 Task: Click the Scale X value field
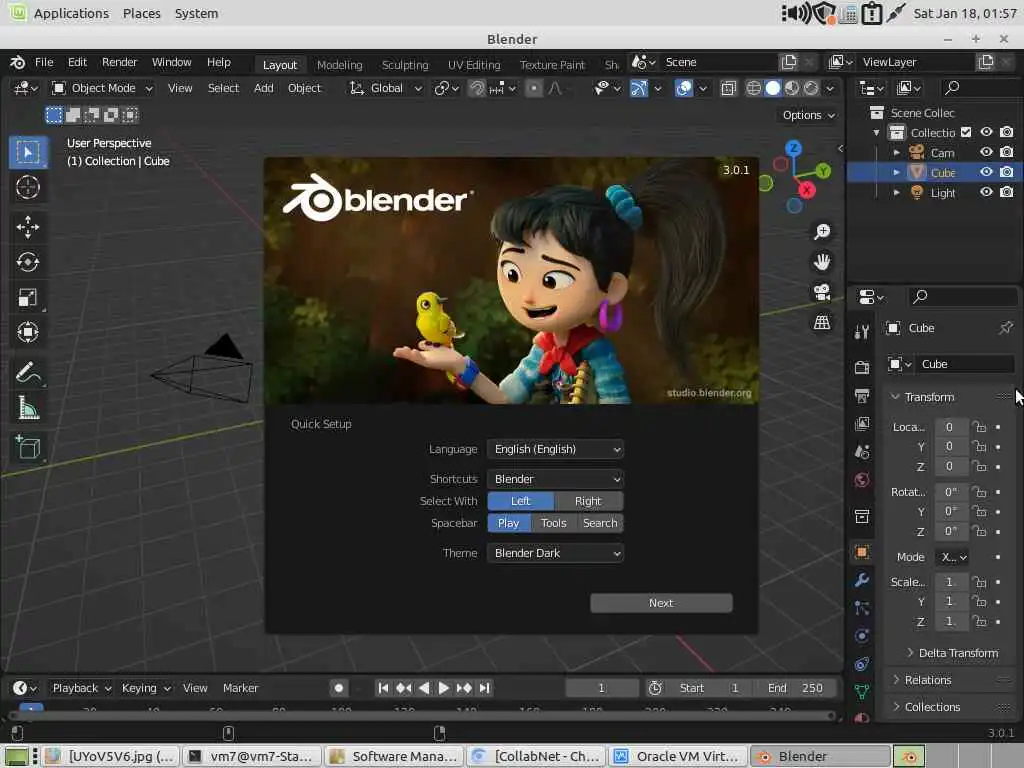pos(950,582)
